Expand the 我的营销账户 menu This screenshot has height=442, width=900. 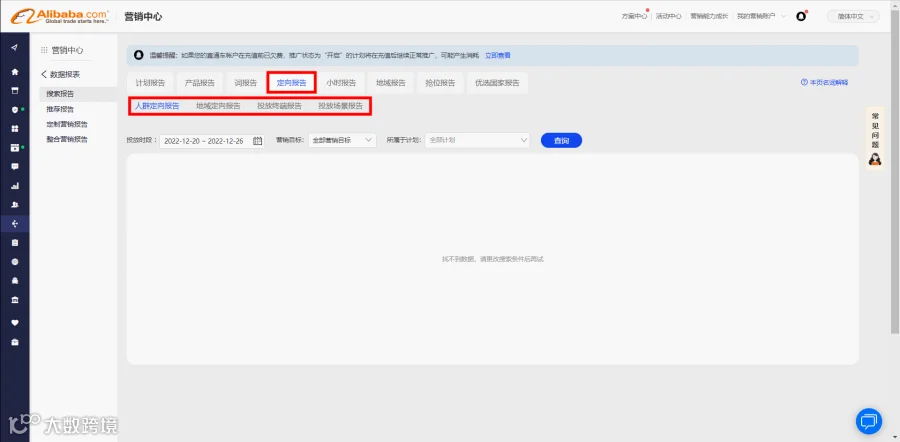click(762, 17)
